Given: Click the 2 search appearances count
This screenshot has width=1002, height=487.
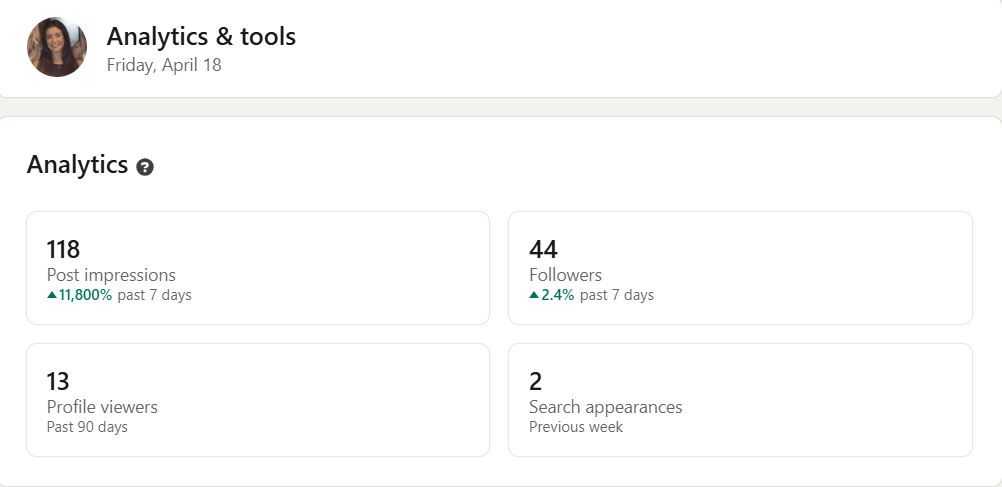Looking at the screenshot, I should [535, 381].
